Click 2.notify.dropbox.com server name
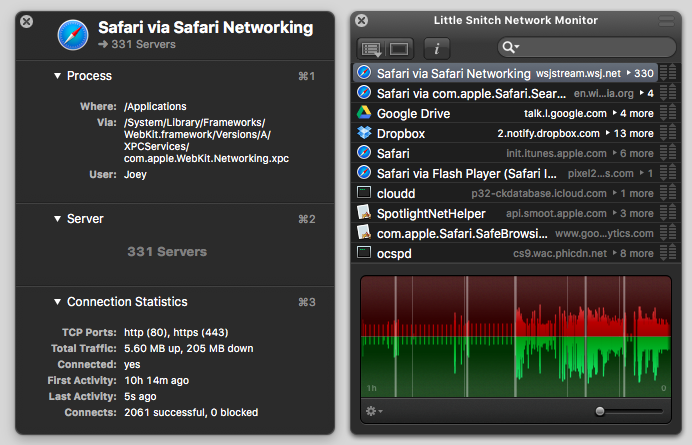This screenshot has height=445, width=692. click(x=549, y=133)
